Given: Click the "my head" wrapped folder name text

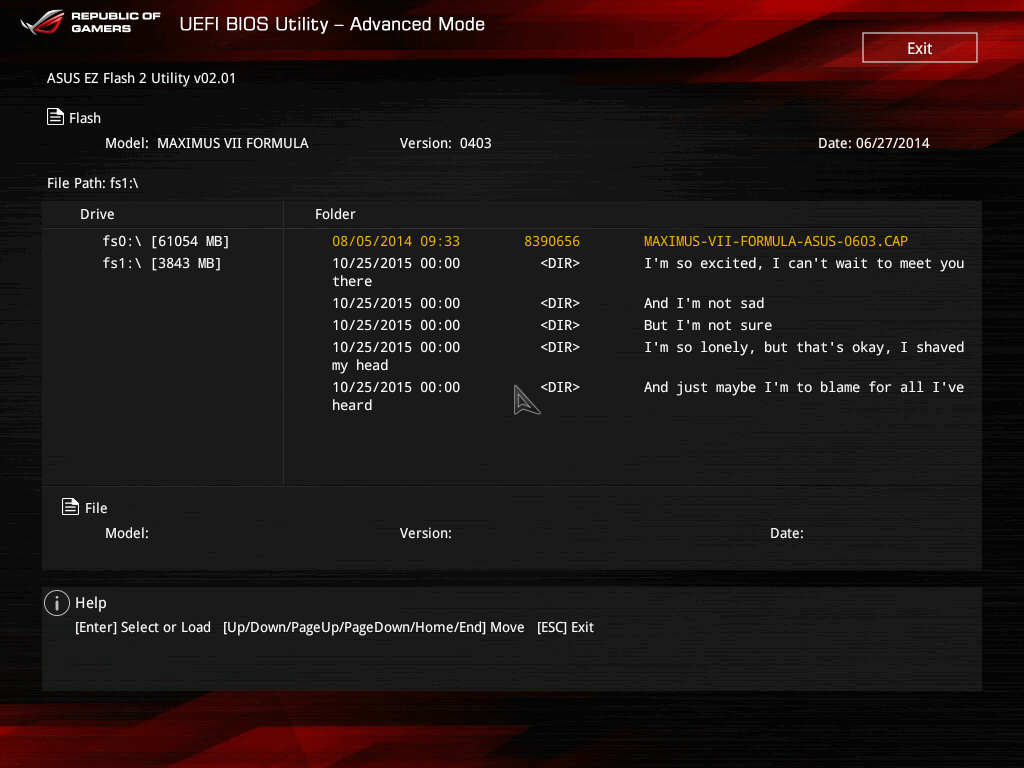Looking at the screenshot, I should coord(360,366).
